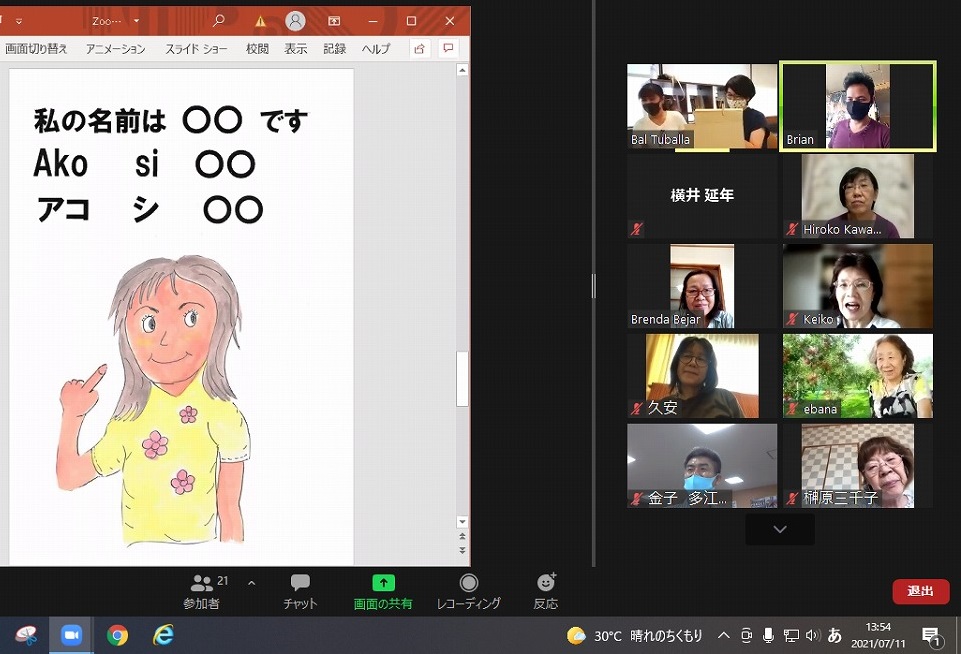Screen dimensions: 961x654
Task: Show more video participants with down chevron
Action: click(x=780, y=529)
